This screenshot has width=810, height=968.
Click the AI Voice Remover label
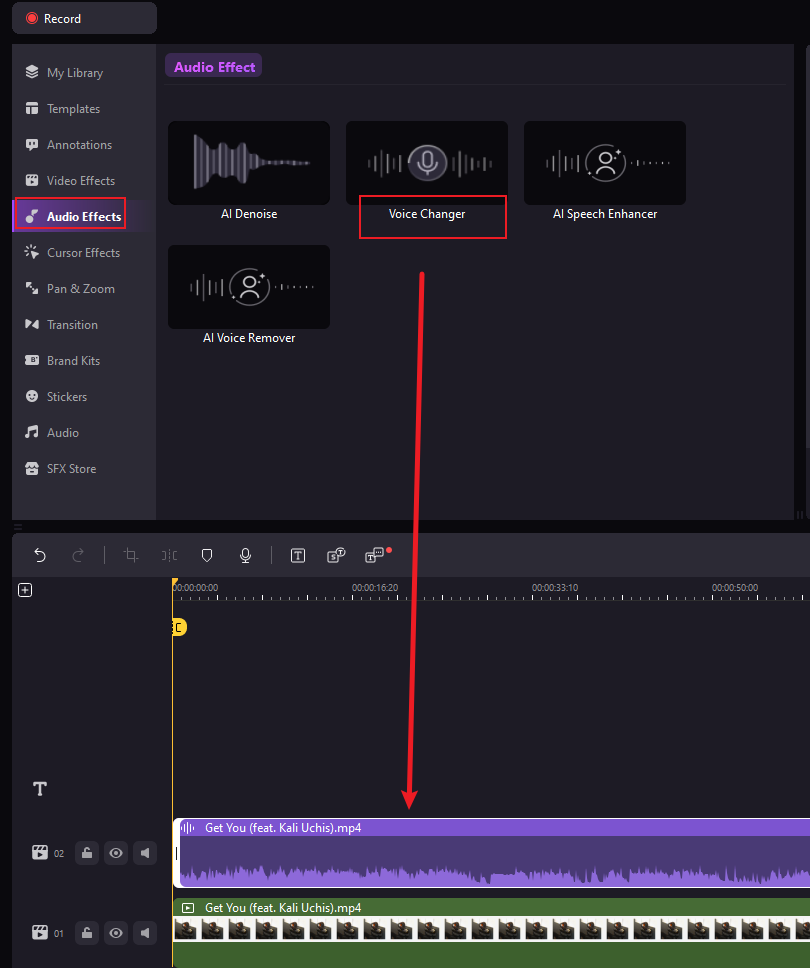[x=249, y=338]
